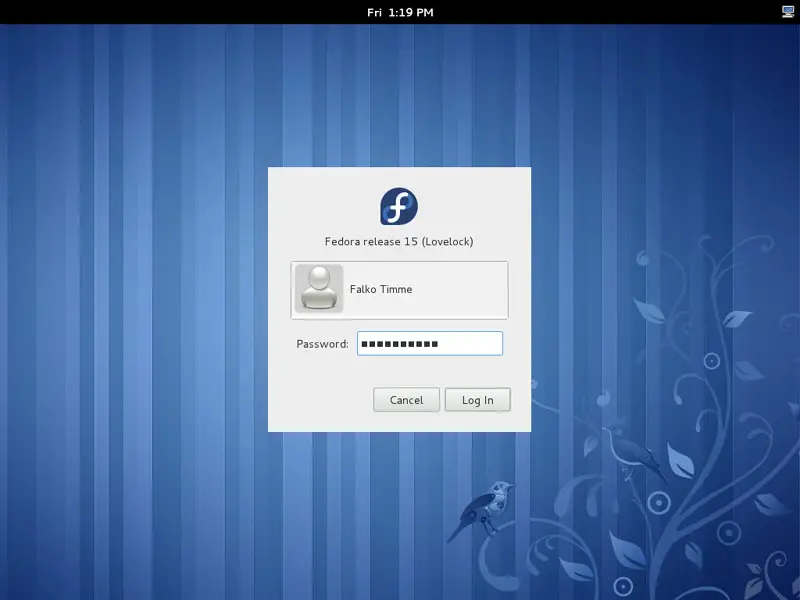Click the small bird at the bottom of the wallpaper

pos(483,508)
